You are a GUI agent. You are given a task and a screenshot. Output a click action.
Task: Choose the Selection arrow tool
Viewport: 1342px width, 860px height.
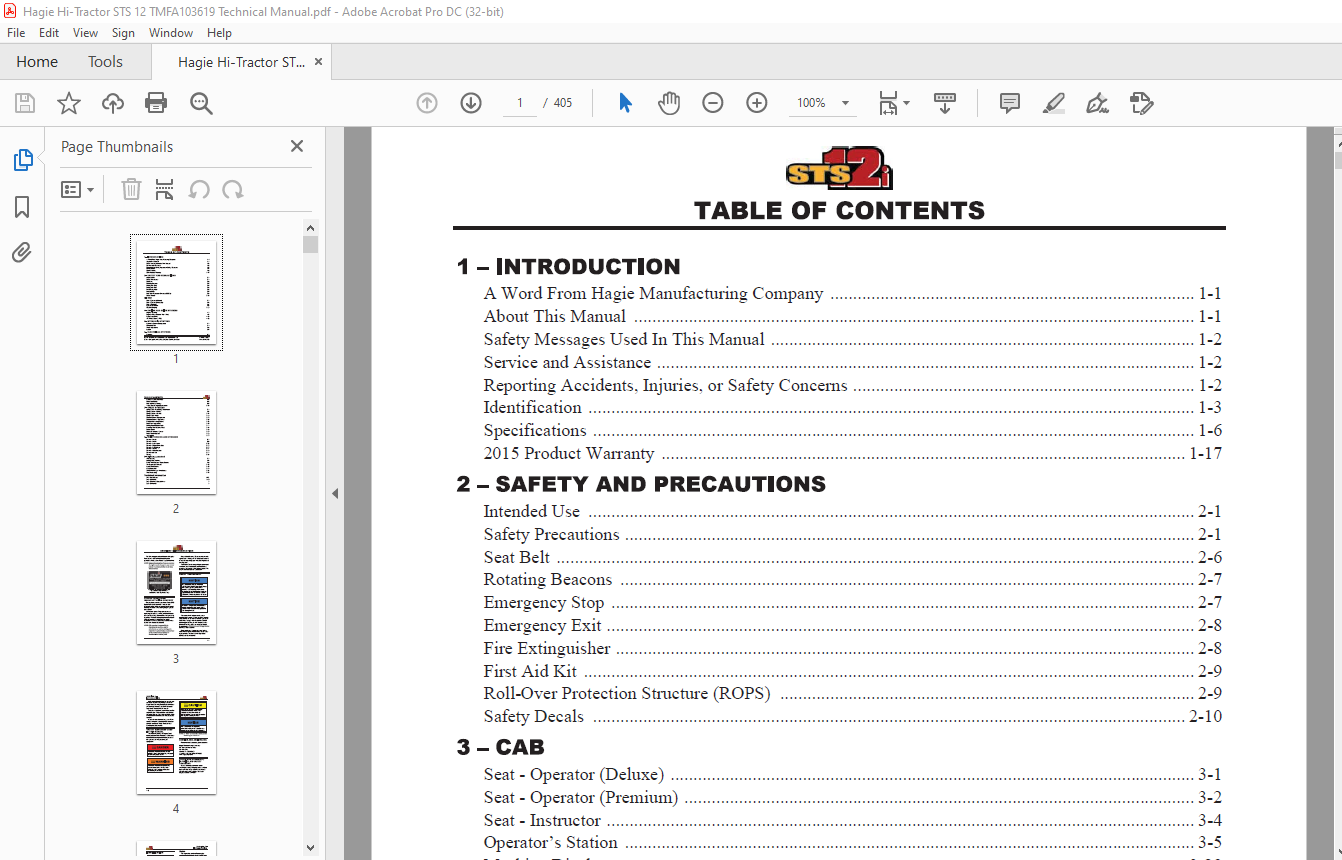[x=625, y=103]
